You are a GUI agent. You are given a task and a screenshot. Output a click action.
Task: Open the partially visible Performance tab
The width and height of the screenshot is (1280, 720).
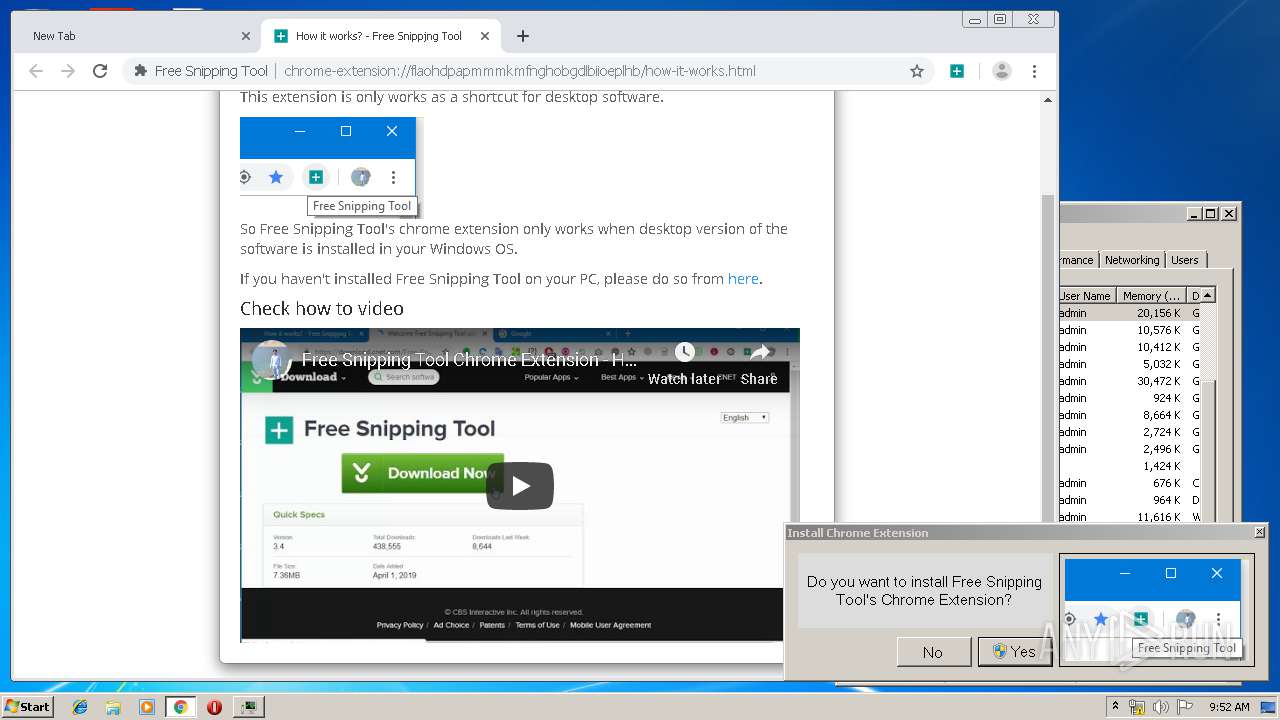point(1078,260)
